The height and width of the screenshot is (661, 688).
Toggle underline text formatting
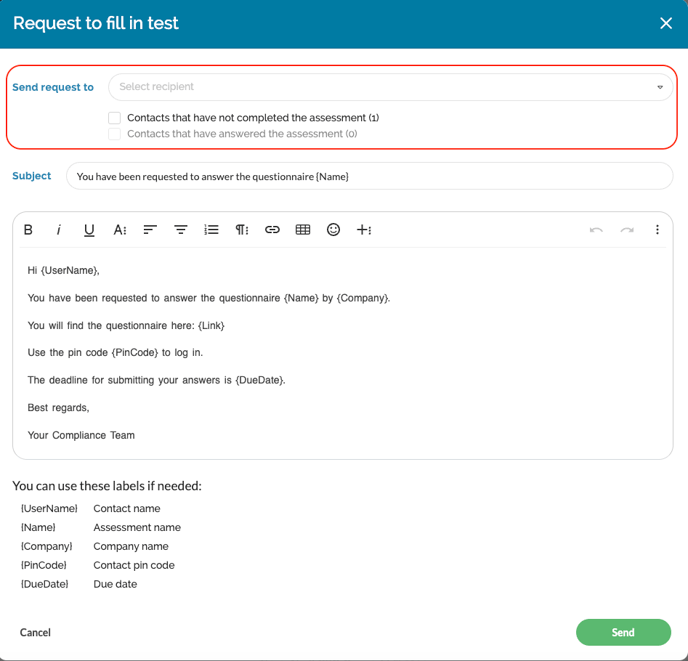(x=89, y=230)
